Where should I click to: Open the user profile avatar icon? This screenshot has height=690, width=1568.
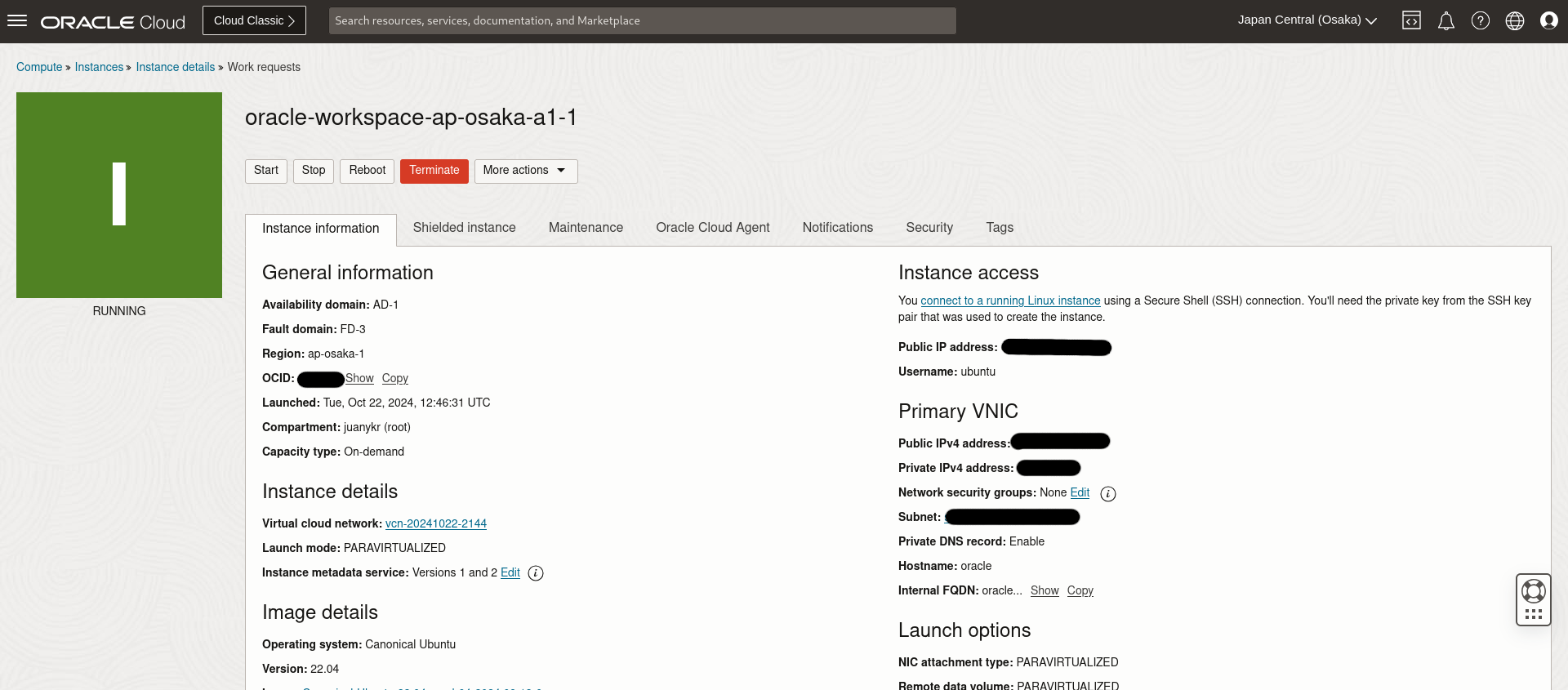[1549, 20]
